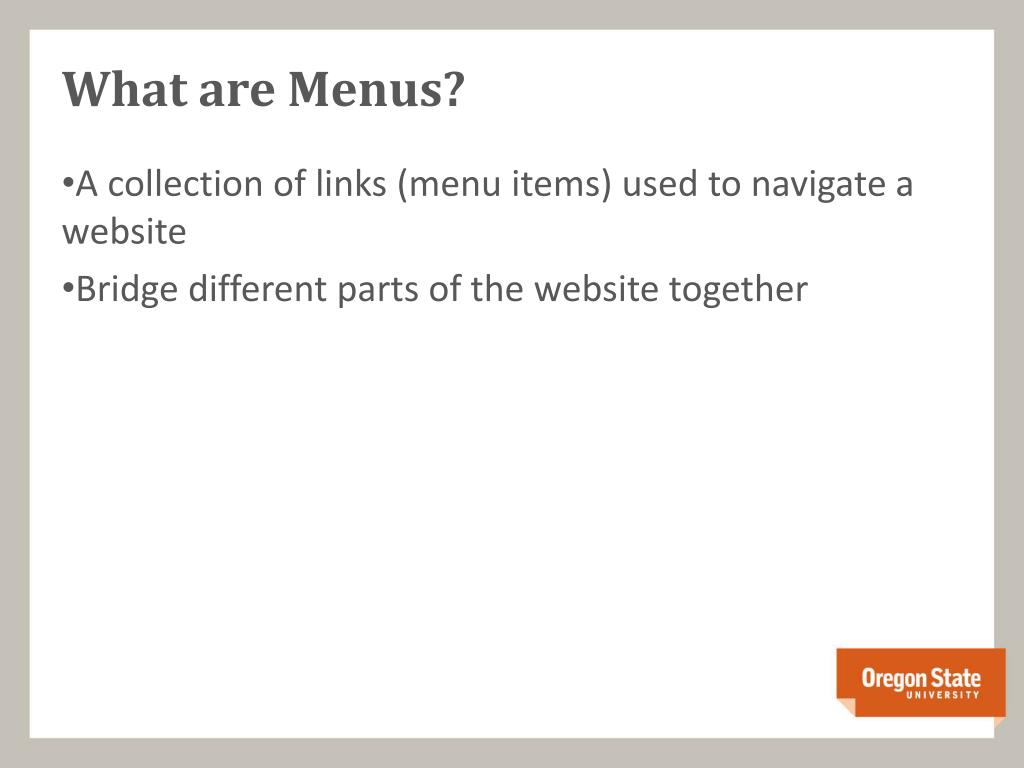
Task: Click the word "parts" in second bullet
Action: 377,291
